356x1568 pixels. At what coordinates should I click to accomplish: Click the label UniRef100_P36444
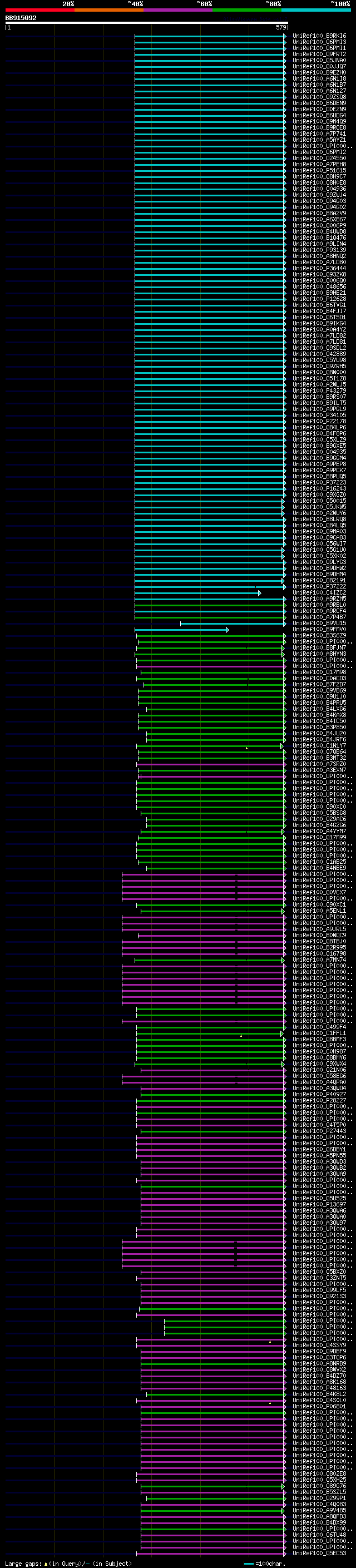point(319,269)
